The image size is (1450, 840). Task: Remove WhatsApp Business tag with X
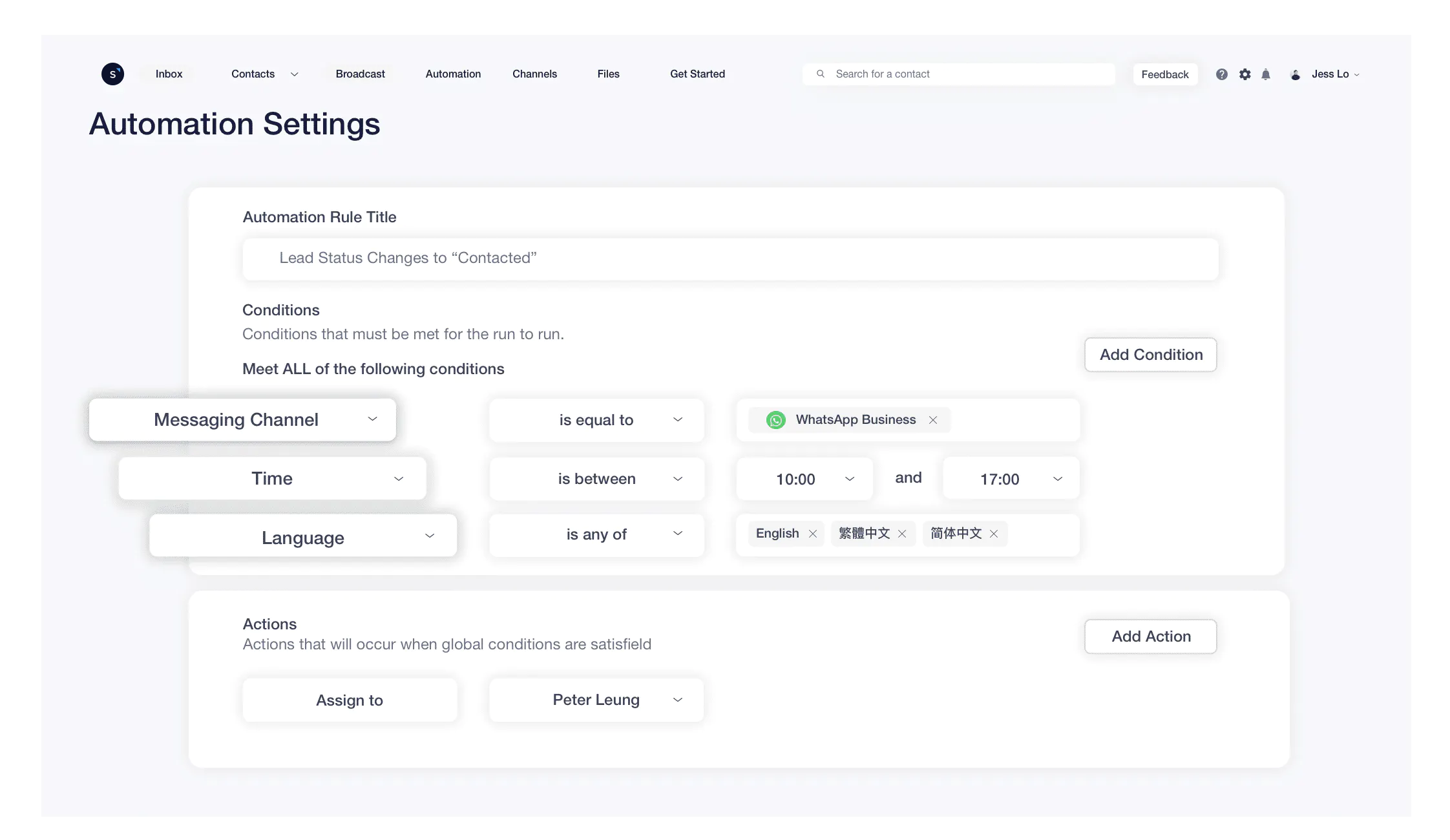tap(933, 420)
